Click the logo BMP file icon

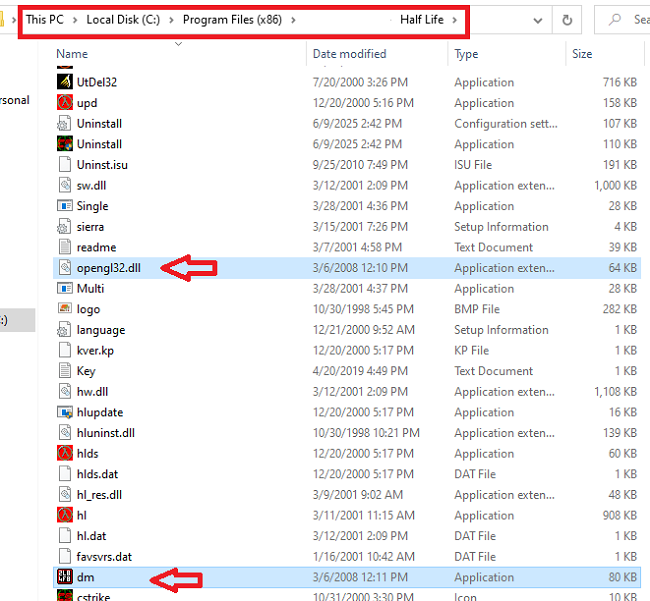[x=65, y=309]
